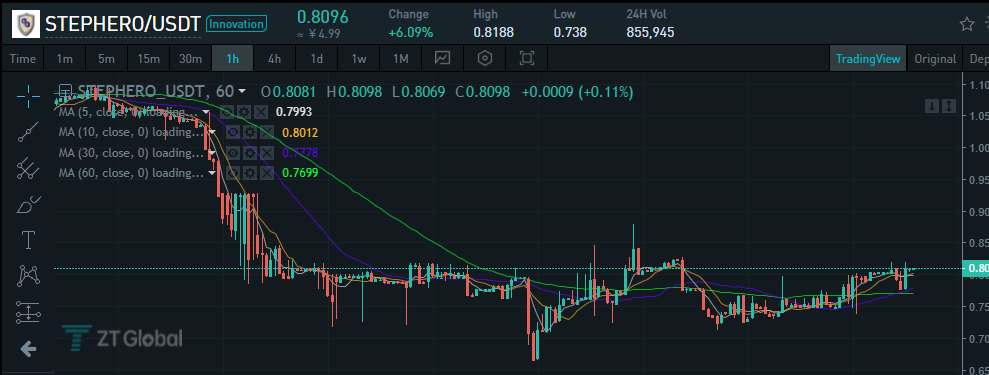Select the XABCD pattern tool

[28, 275]
